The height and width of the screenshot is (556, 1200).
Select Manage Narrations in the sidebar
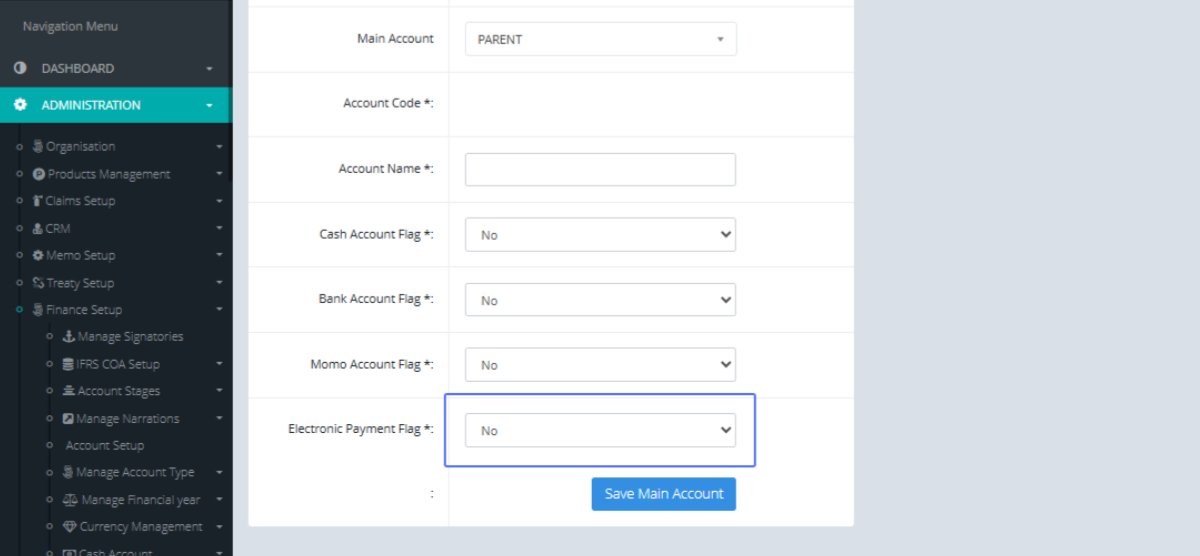tap(127, 419)
